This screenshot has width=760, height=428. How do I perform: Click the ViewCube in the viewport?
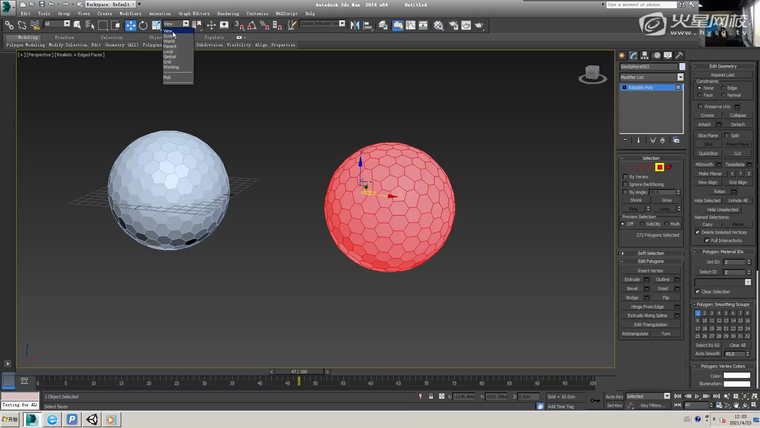pos(592,73)
